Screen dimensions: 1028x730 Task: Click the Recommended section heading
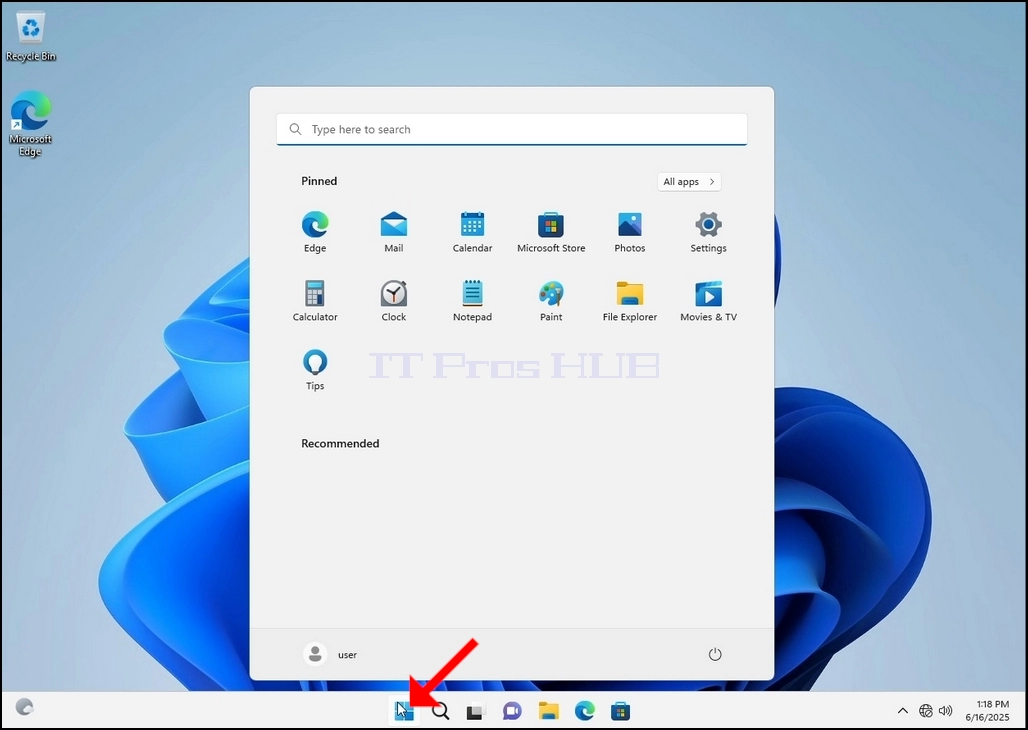[x=340, y=443]
